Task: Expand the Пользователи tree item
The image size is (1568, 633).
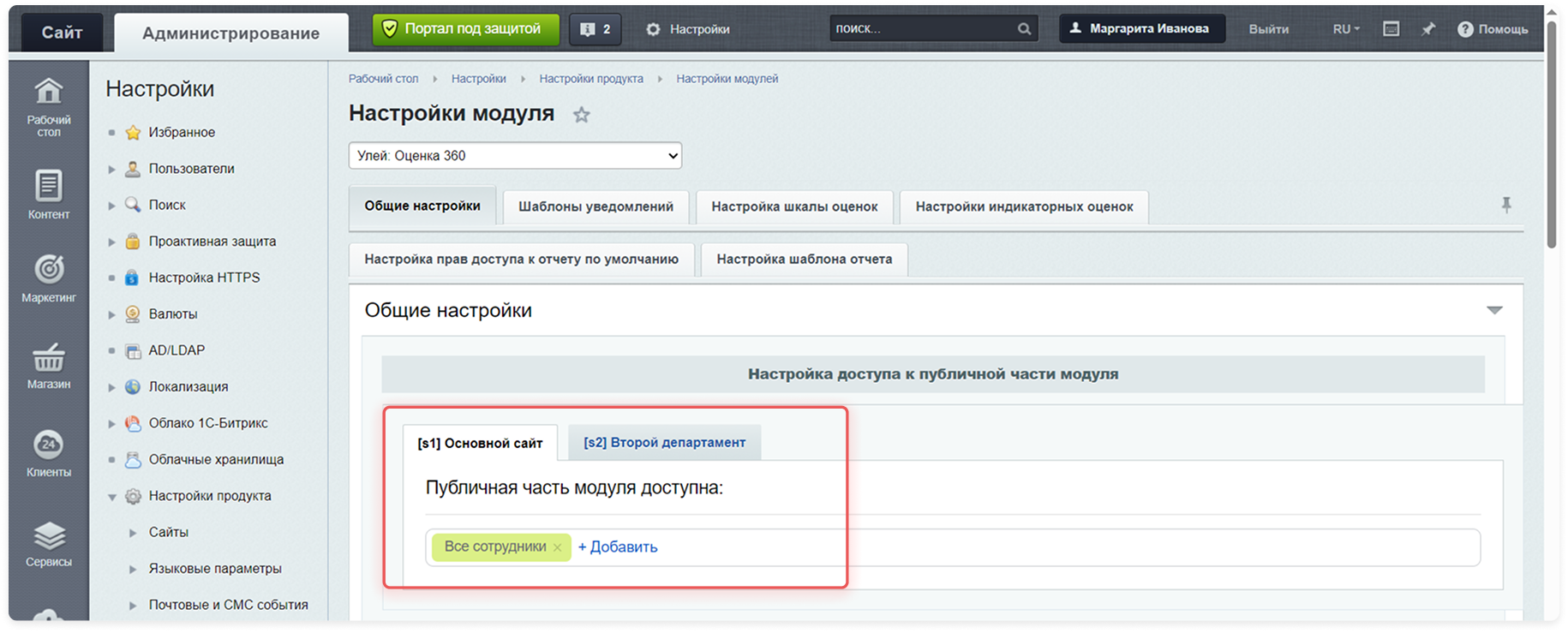Action: [111, 170]
